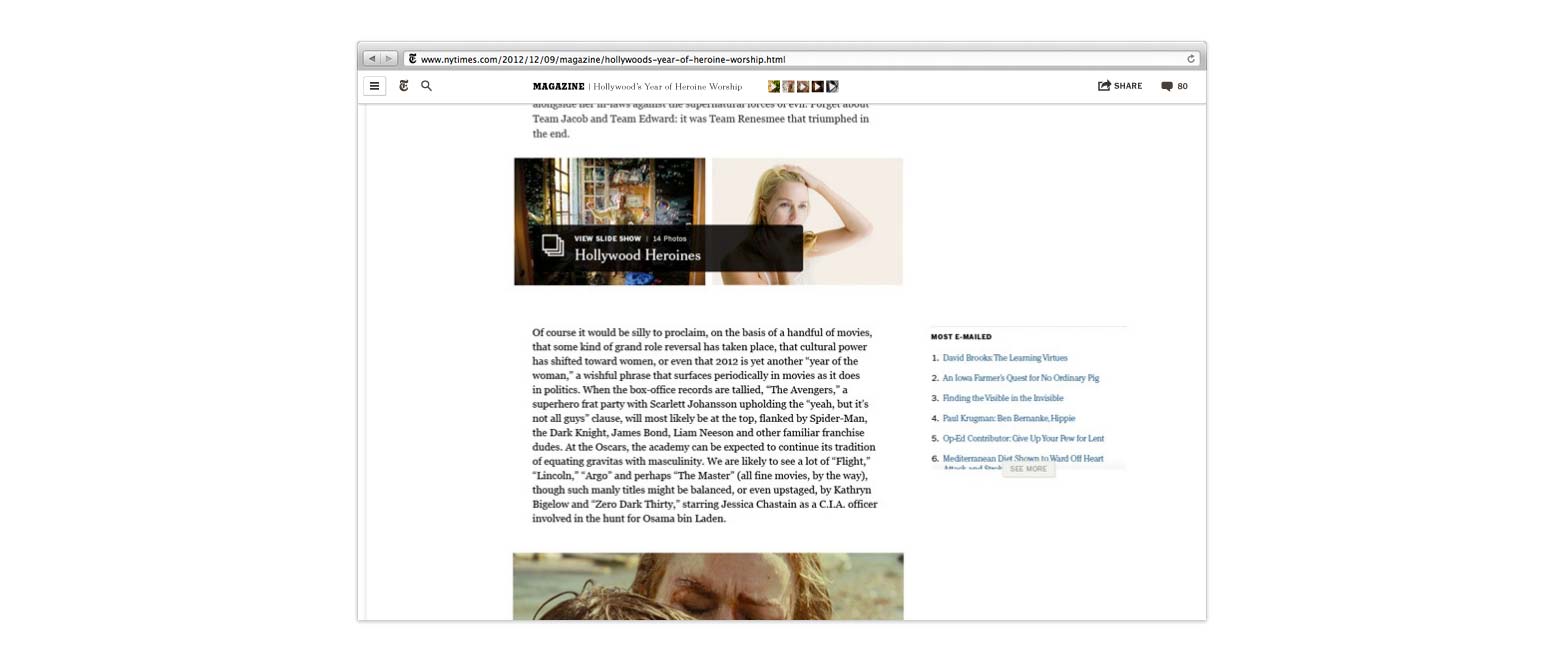Reload the page using the refresh icon
The image size is (1564, 669).
1191,59
